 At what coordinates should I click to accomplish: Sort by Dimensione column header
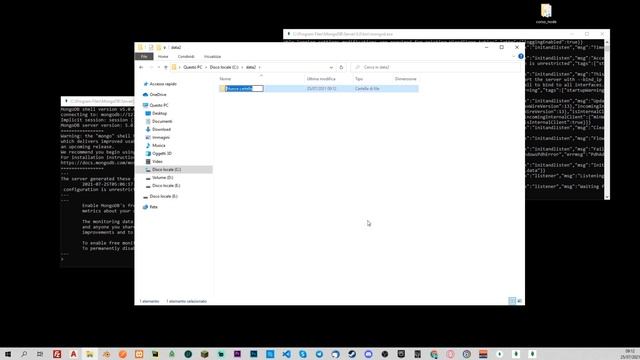tap(406, 79)
